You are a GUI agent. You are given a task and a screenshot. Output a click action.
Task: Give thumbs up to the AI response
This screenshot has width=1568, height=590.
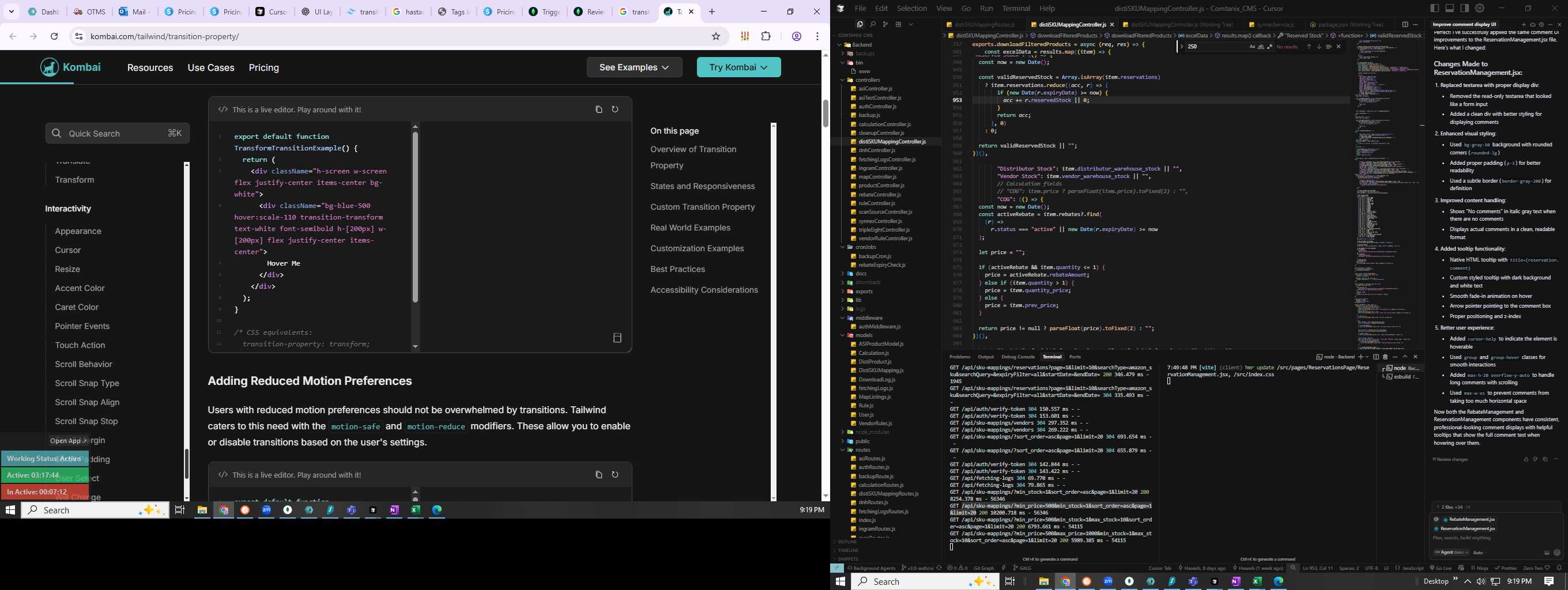point(1526,459)
